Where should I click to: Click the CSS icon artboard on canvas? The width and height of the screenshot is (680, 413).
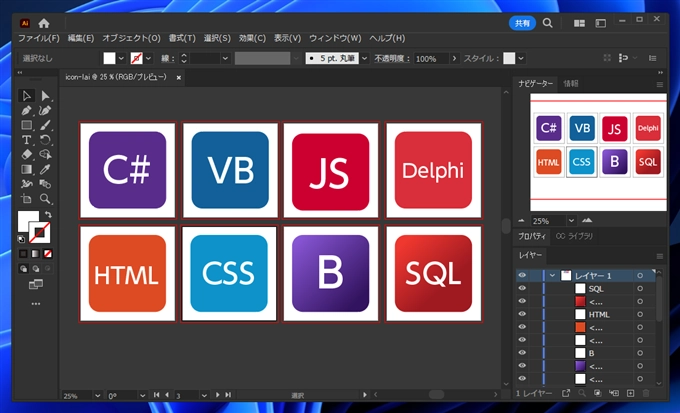click(229, 273)
